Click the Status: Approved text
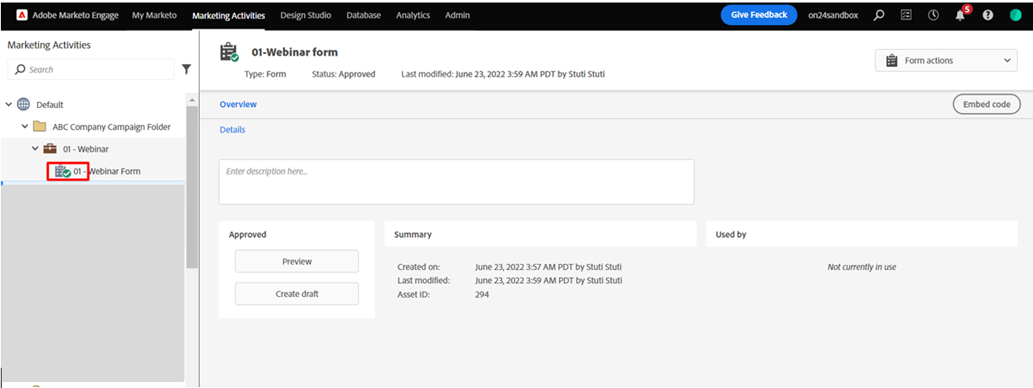 coord(343,74)
